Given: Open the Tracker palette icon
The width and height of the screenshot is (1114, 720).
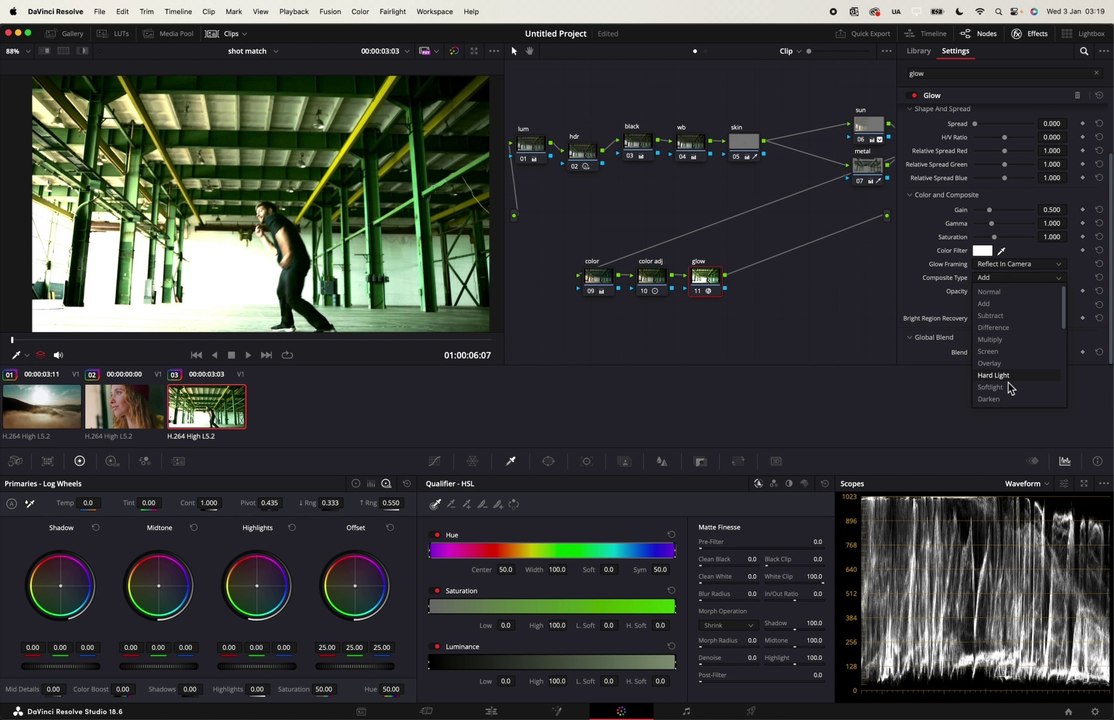Looking at the screenshot, I should click(x=586, y=461).
